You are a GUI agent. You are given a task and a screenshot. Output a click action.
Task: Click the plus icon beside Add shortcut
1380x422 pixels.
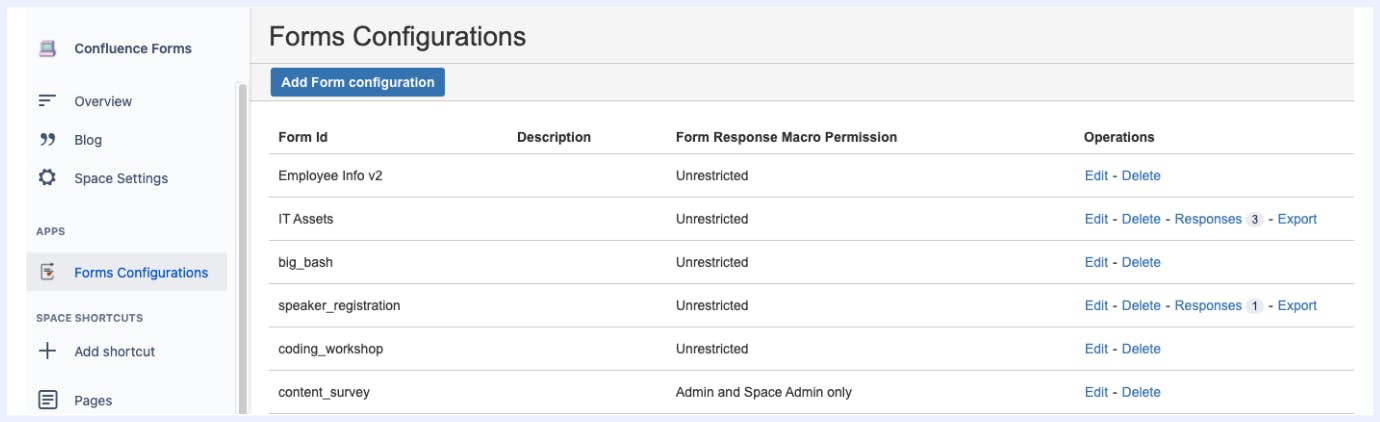[x=47, y=351]
